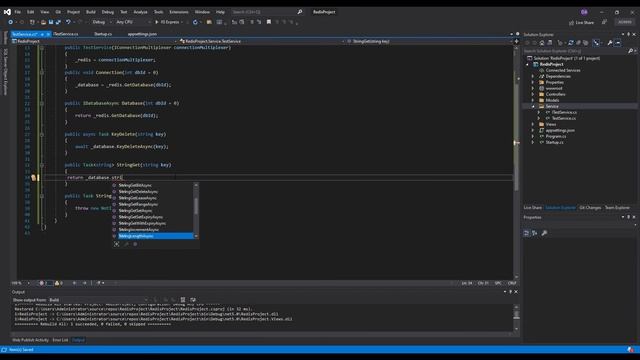Screen dimensions: 640x360
Task: Switch to the appsettings.json editor tab
Action: coord(142,34)
